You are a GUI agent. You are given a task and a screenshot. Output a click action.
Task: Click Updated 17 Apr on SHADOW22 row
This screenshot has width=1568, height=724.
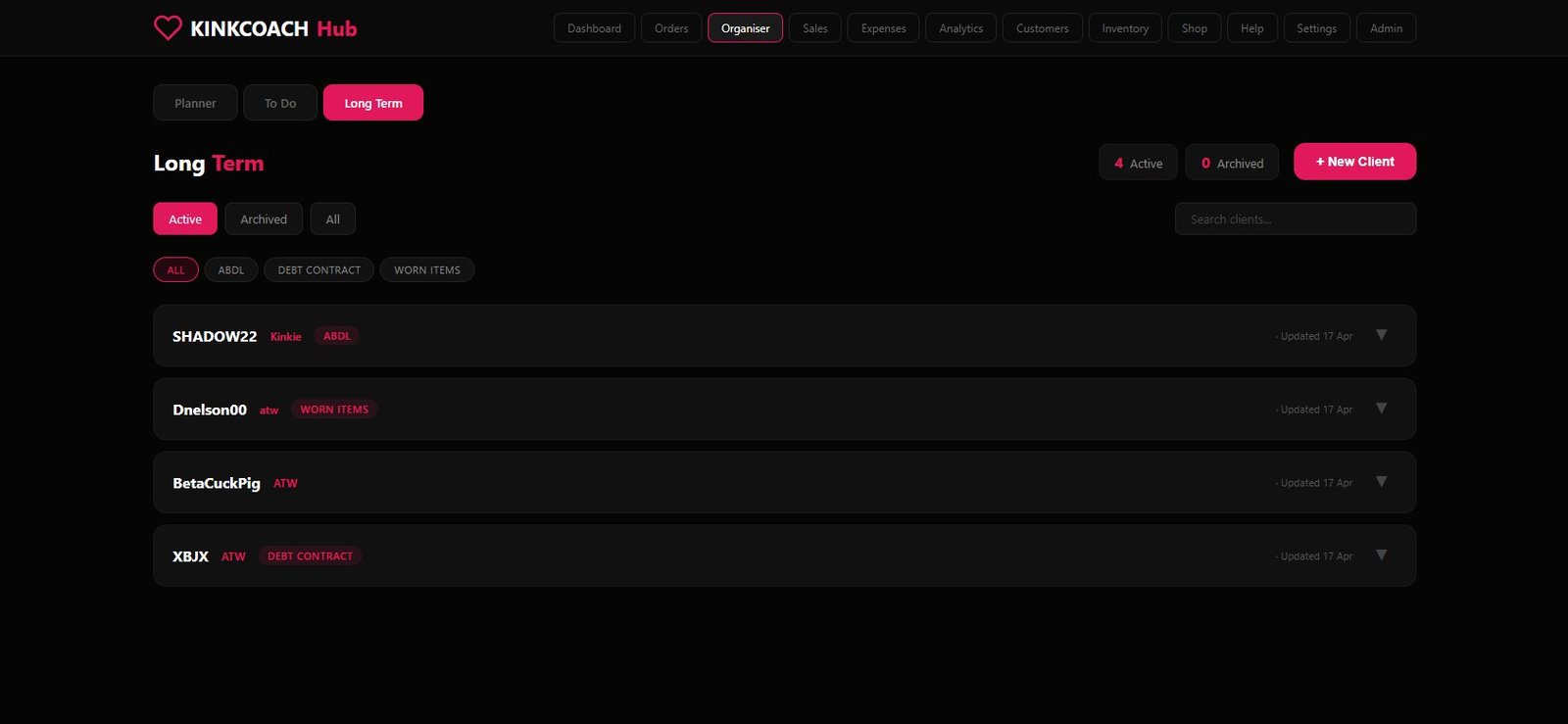(x=1315, y=336)
